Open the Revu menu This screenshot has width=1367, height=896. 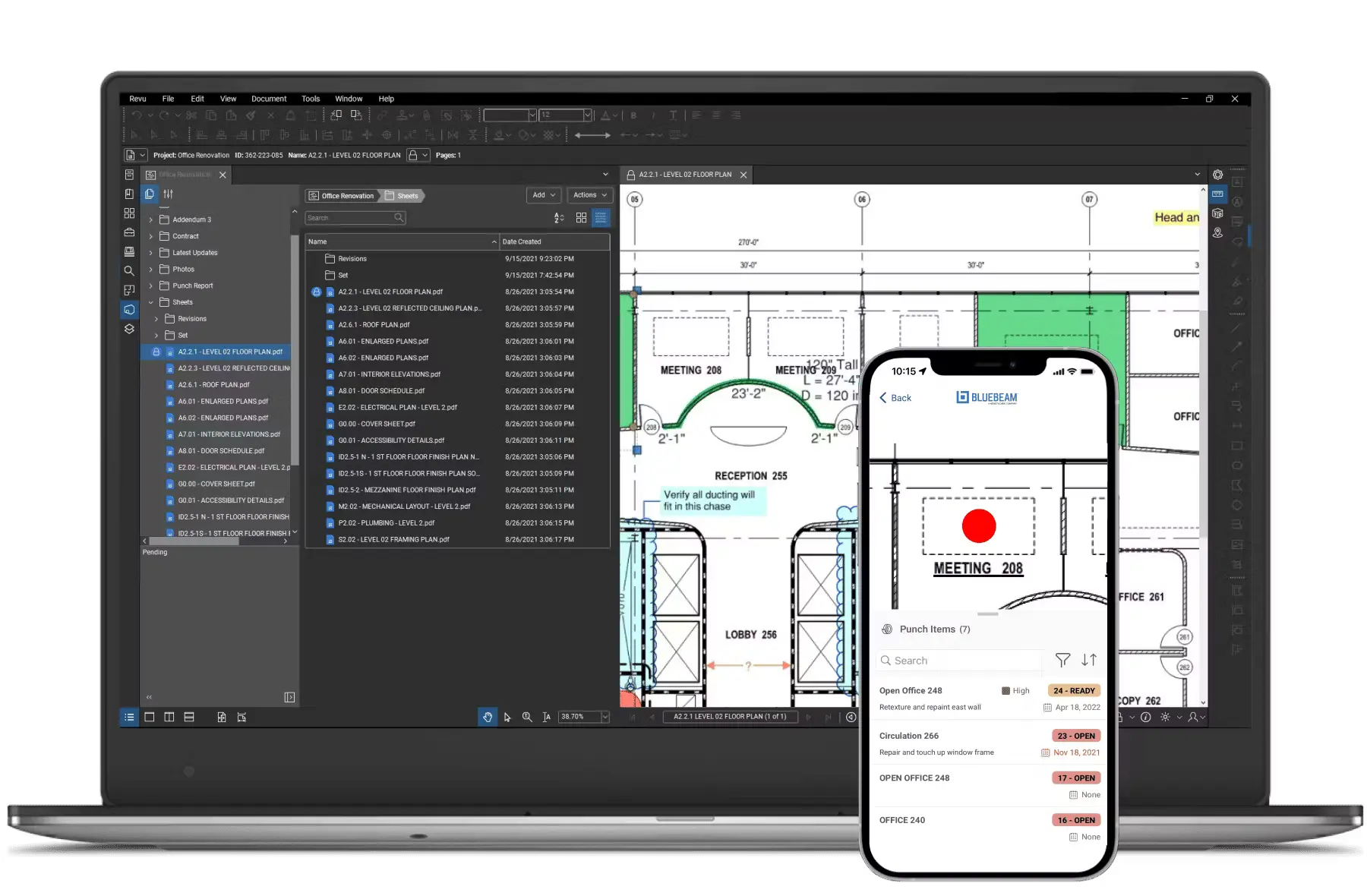[x=137, y=99]
